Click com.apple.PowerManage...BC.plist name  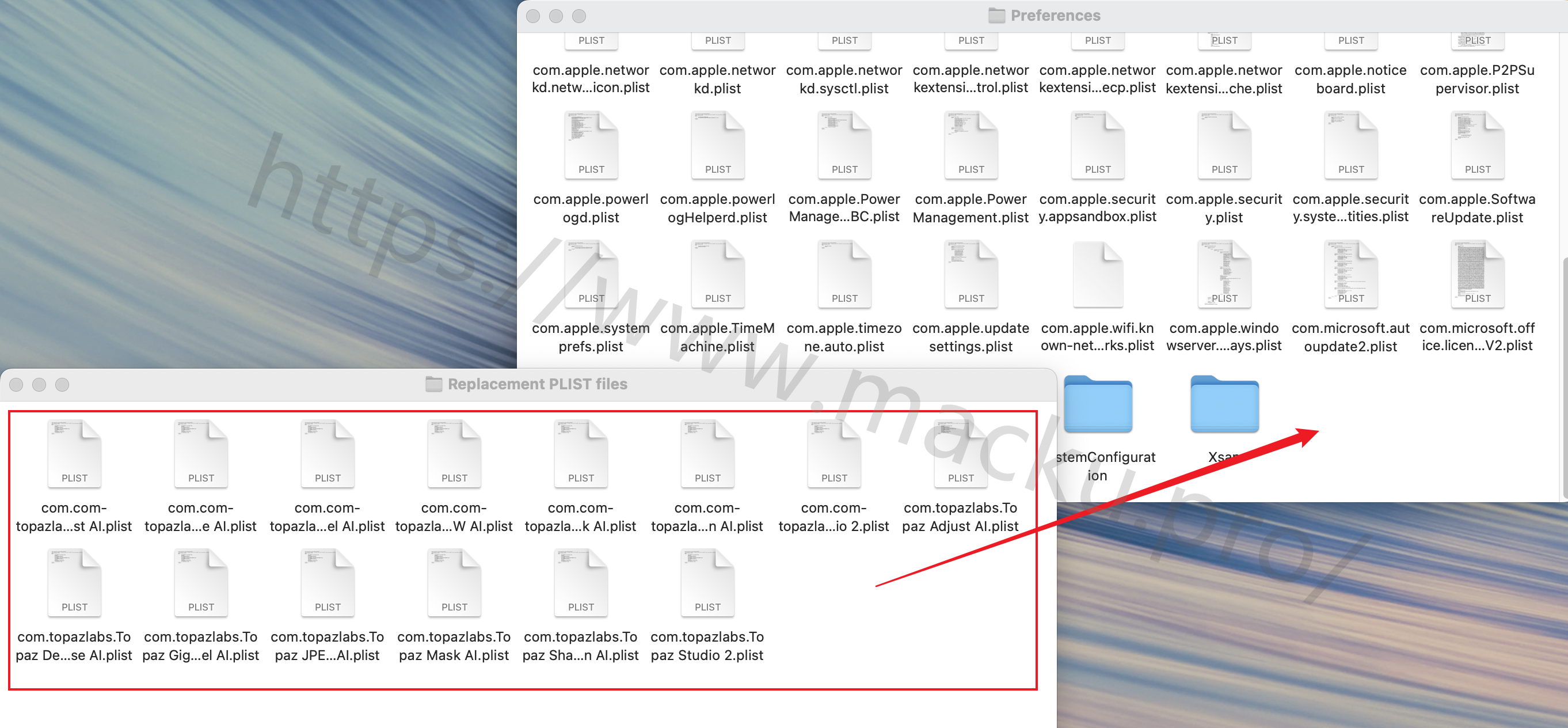[x=844, y=208]
